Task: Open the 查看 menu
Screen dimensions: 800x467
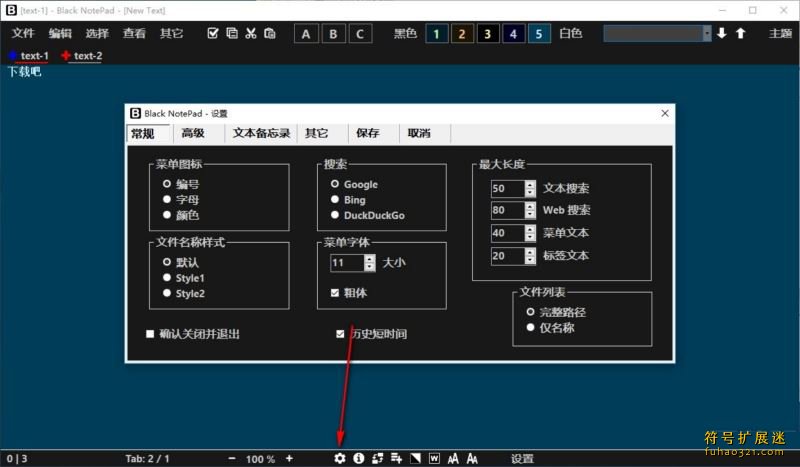Action: pos(134,33)
